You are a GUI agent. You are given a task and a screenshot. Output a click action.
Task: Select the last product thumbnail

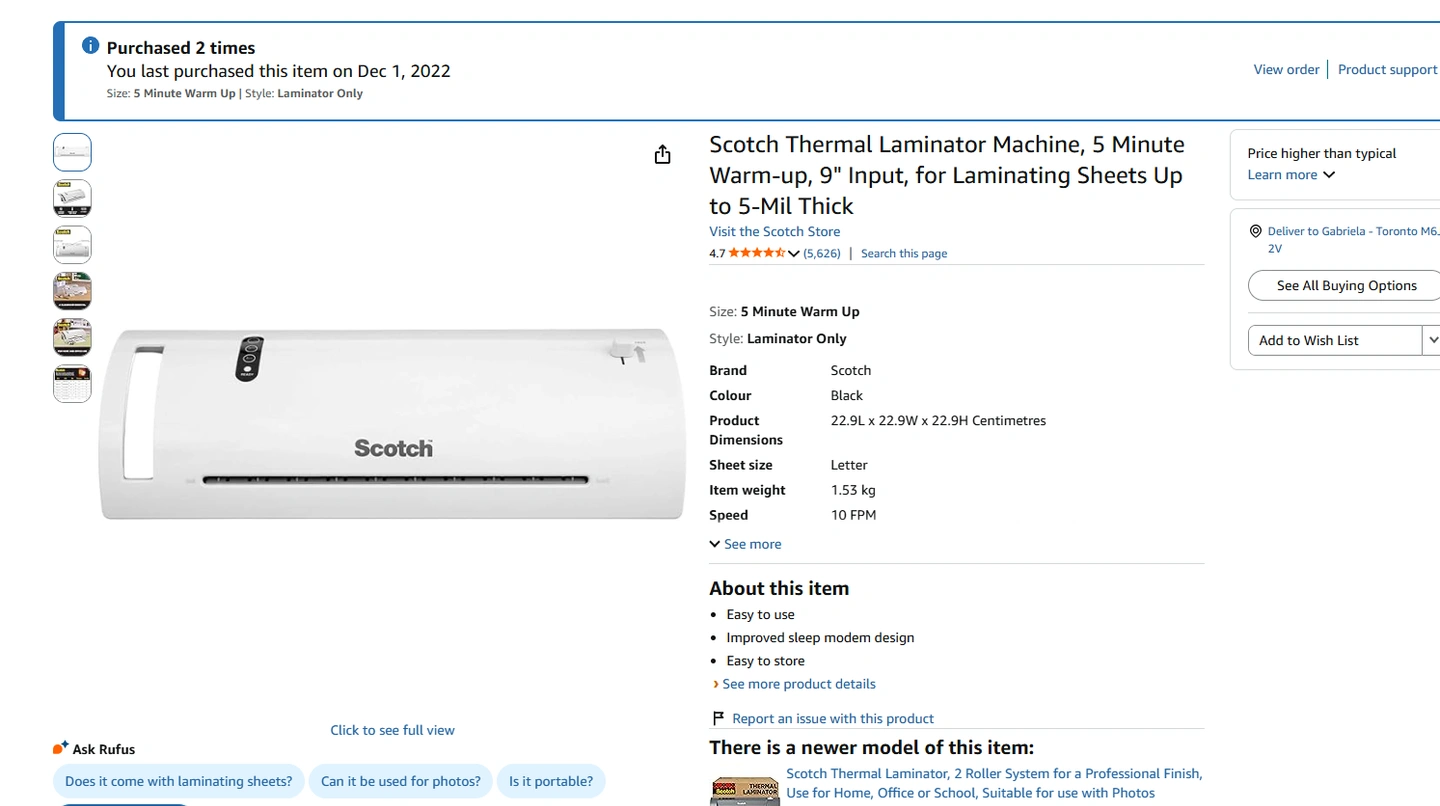[x=72, y=384]
